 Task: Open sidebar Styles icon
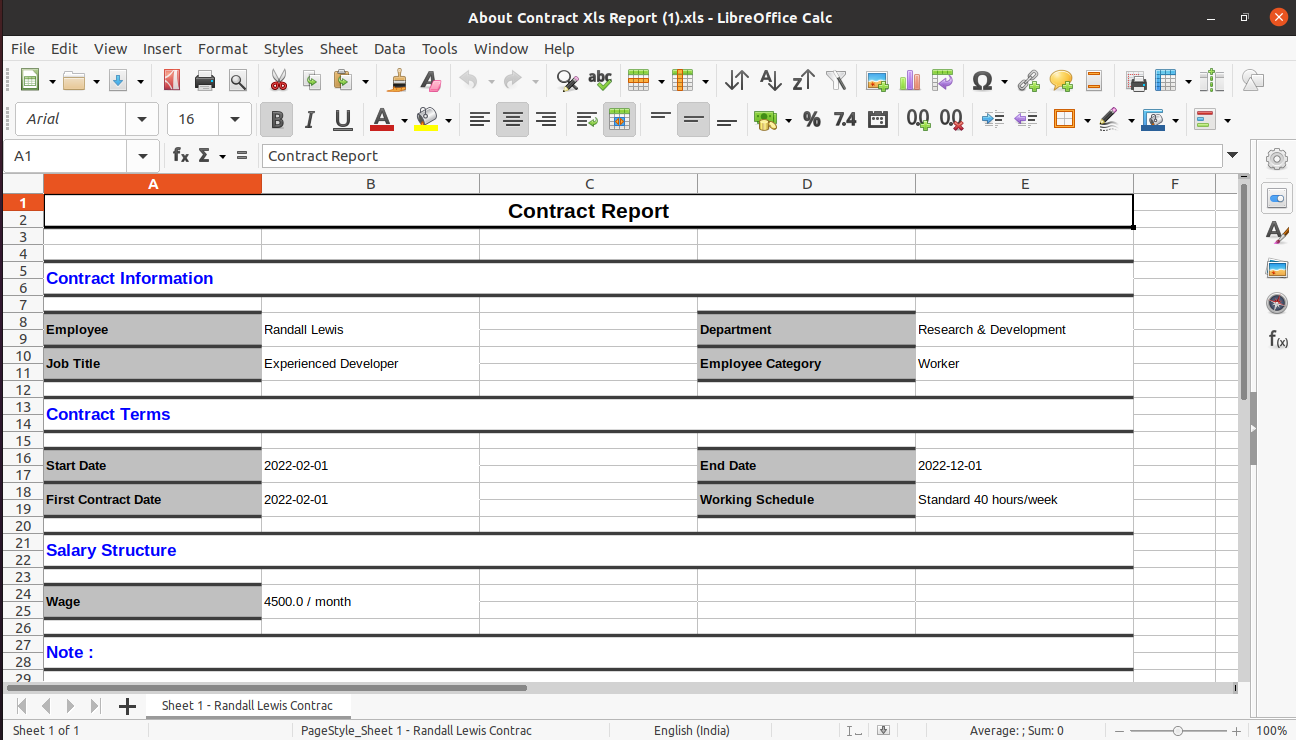(x=1277, y=233)
